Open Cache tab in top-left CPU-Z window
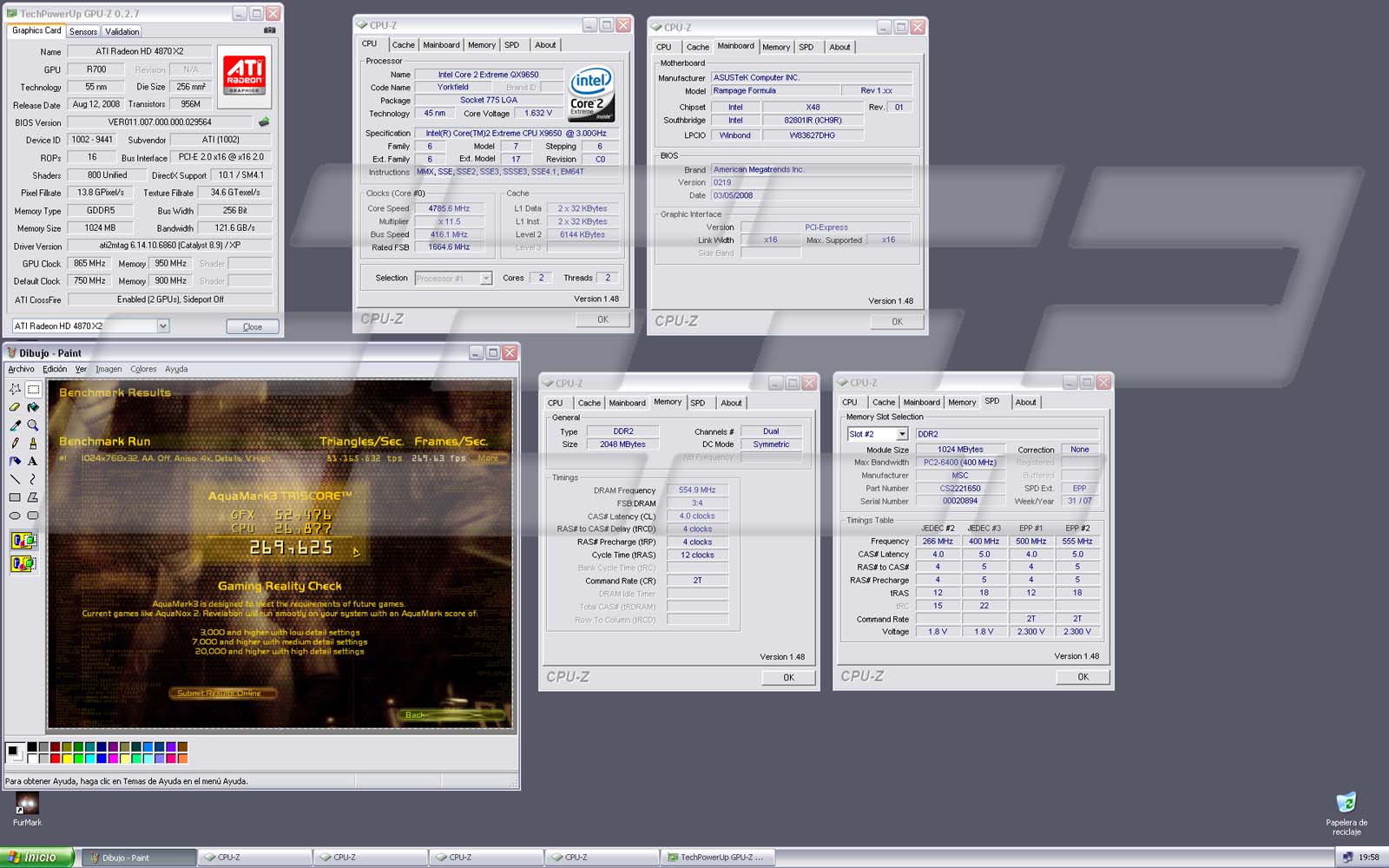This screenshot has width=1389, height=868. pyautogui.click(x=403, y=45)
